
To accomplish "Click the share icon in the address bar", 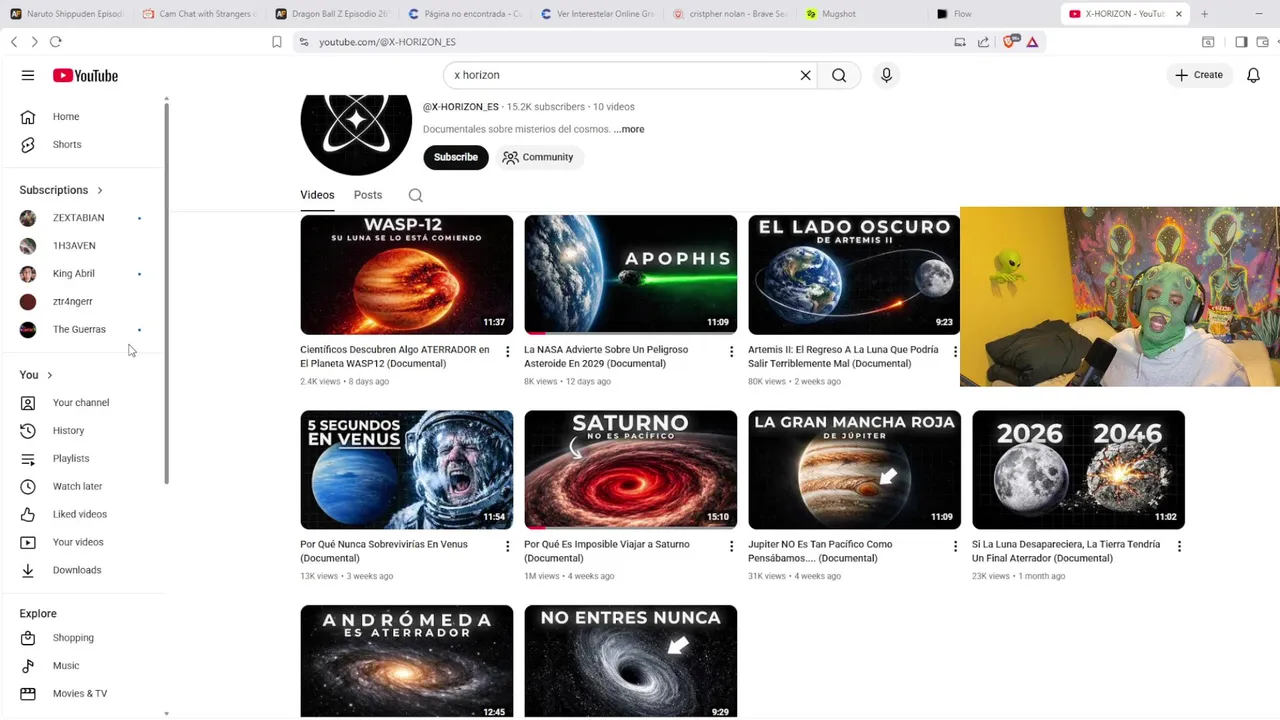I will [x=983, y=42].
